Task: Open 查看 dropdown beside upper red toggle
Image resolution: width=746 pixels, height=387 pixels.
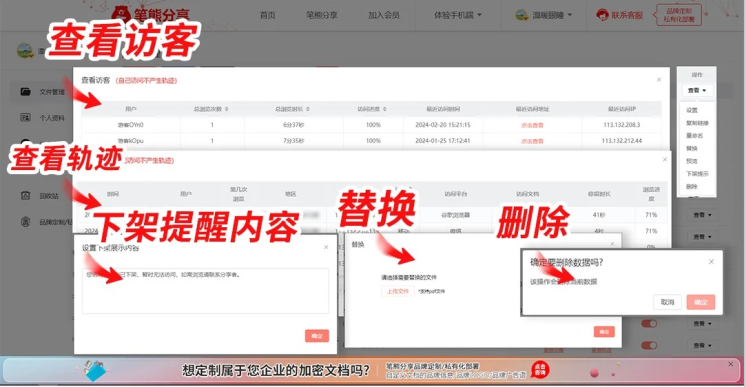Action: click(702, 324)
